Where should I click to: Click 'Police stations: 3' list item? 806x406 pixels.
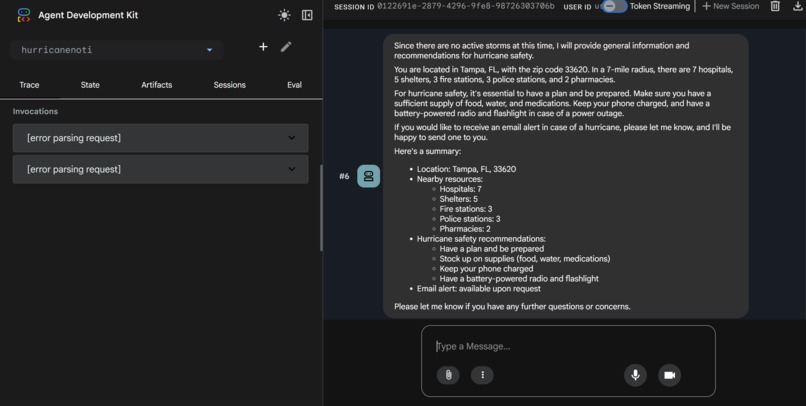(470, 219)
